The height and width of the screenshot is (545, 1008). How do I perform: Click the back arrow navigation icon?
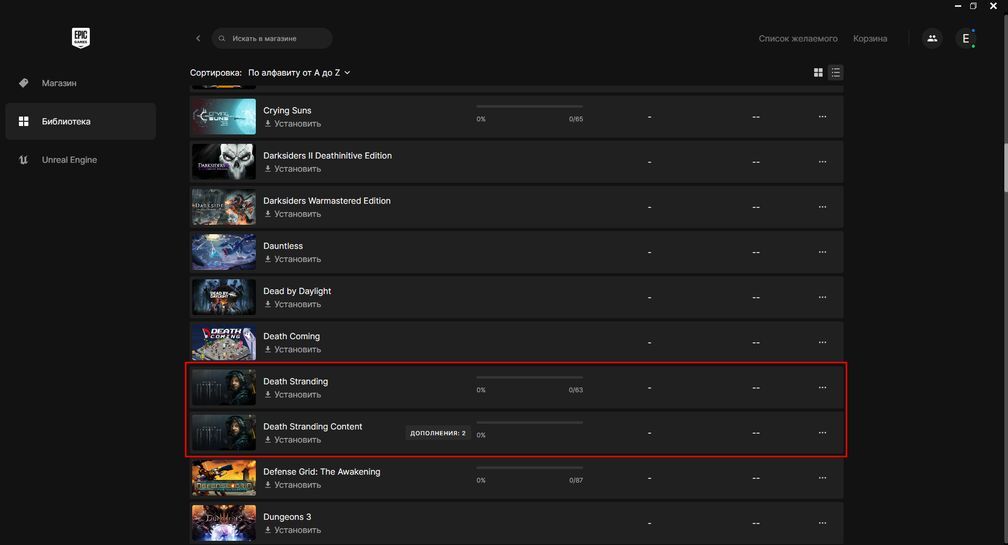(x=198, y=39)
